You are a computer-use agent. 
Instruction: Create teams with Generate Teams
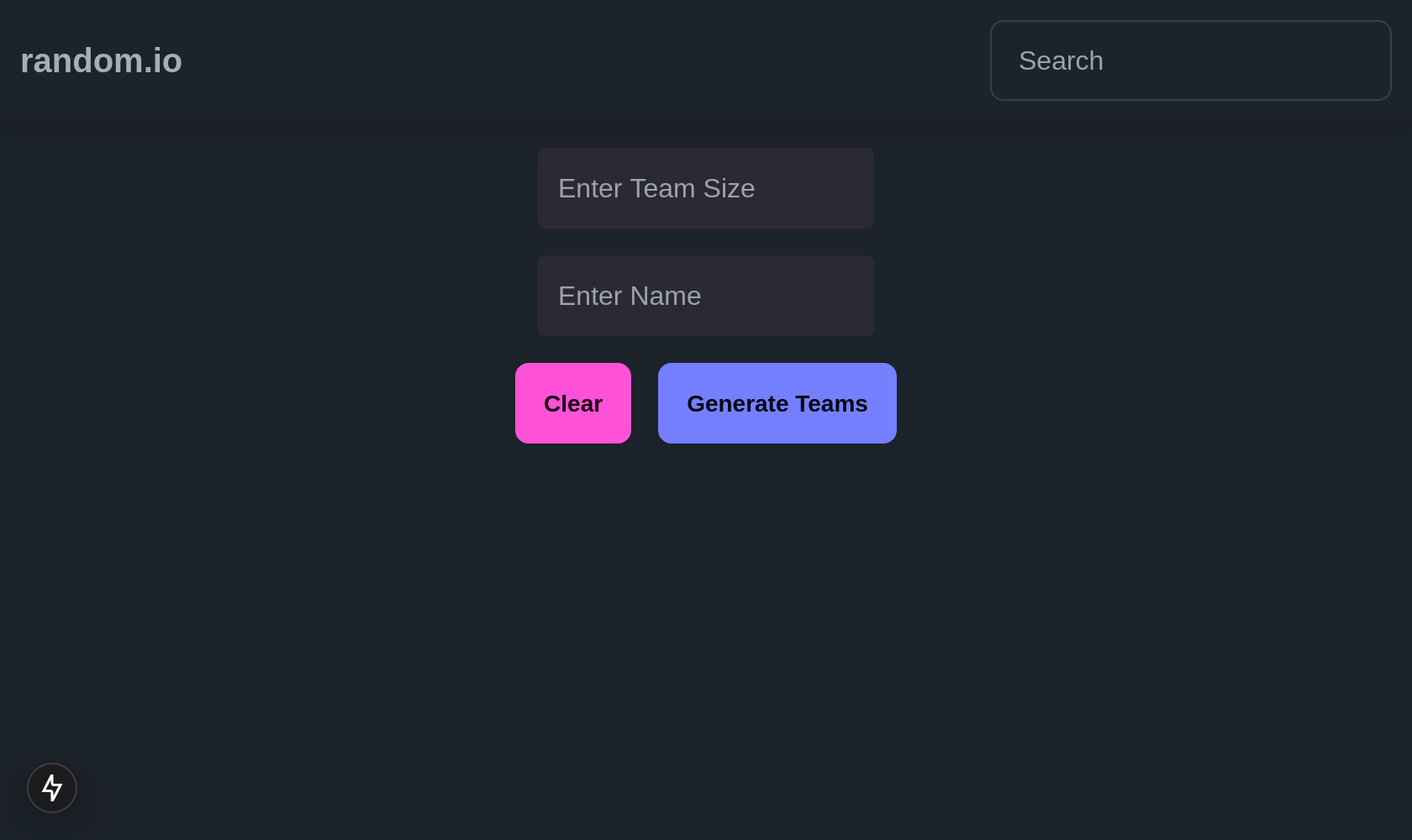coord(777,403)
